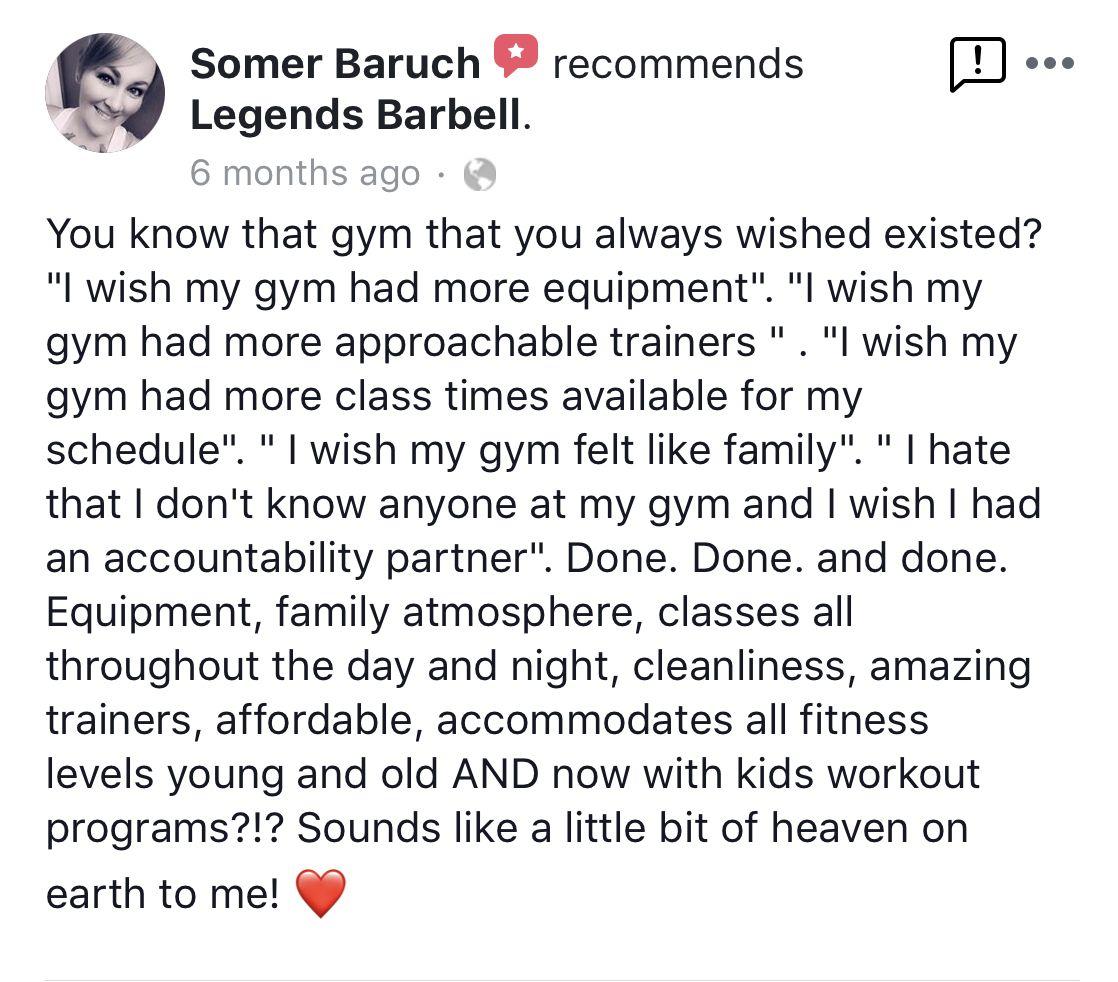Open the audience selector via the globe
The height and width of the screenshot is (982, 1118).
[477, 173]
